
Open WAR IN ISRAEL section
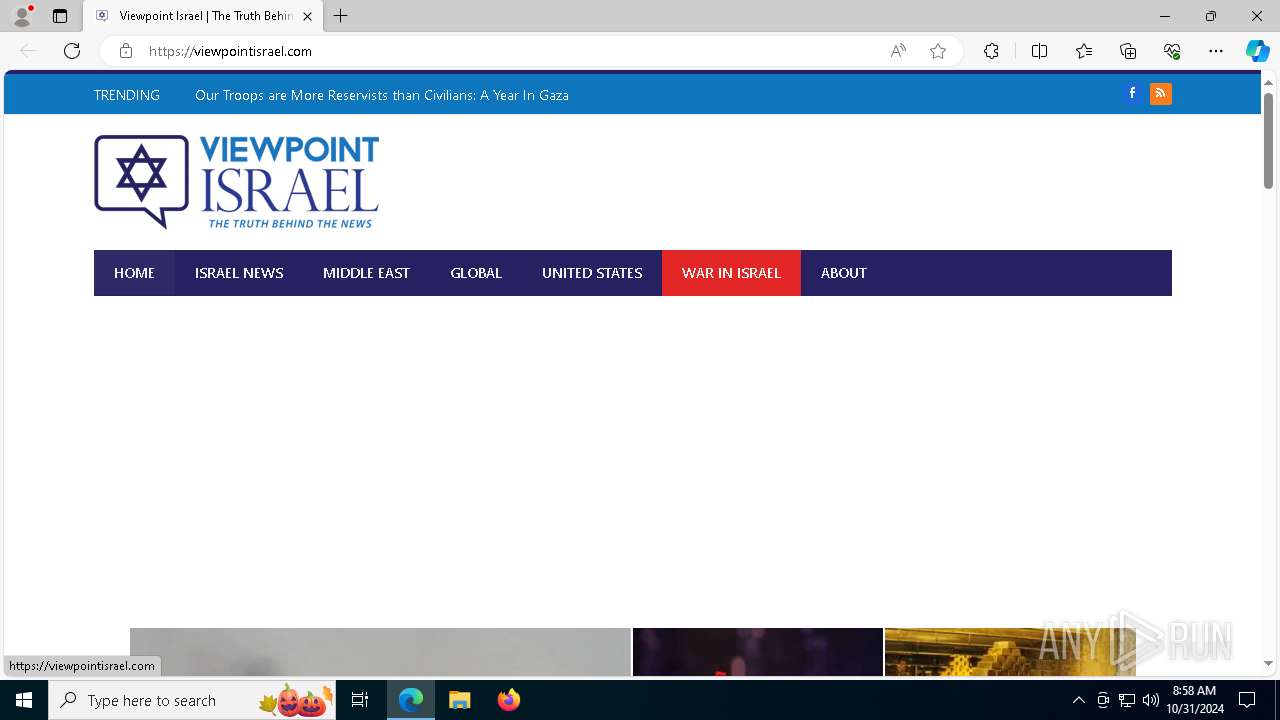pos(731,273)
